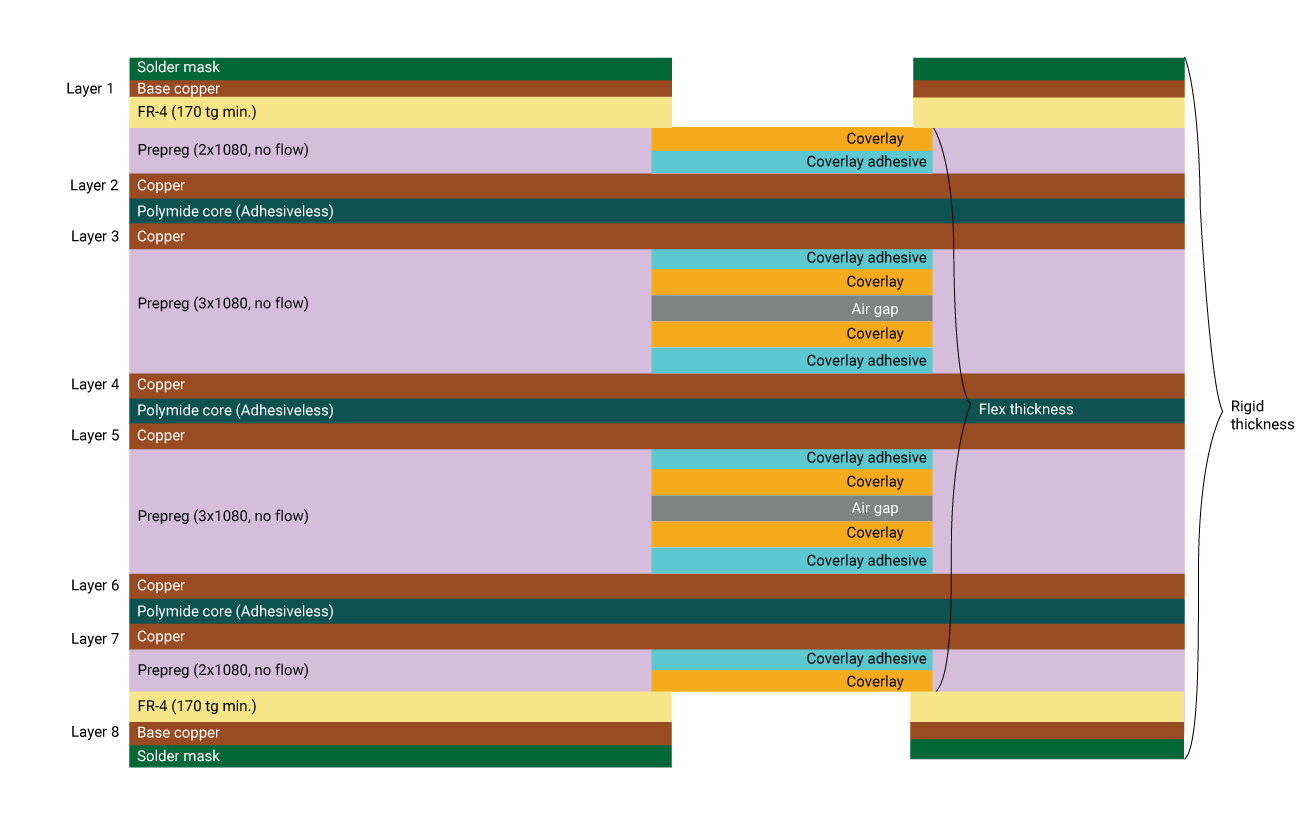Click the Layer 1 label on the left
Viewport: 1310px width, 834px height.
90,88
